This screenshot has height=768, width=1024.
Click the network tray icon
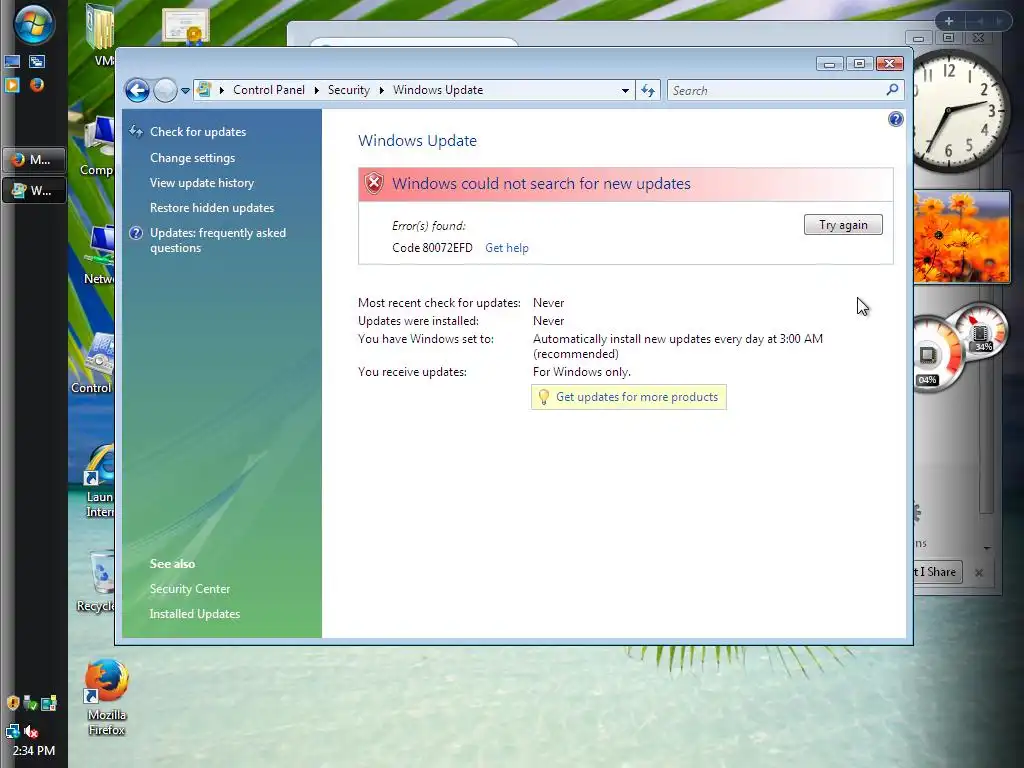click(12, 731)
